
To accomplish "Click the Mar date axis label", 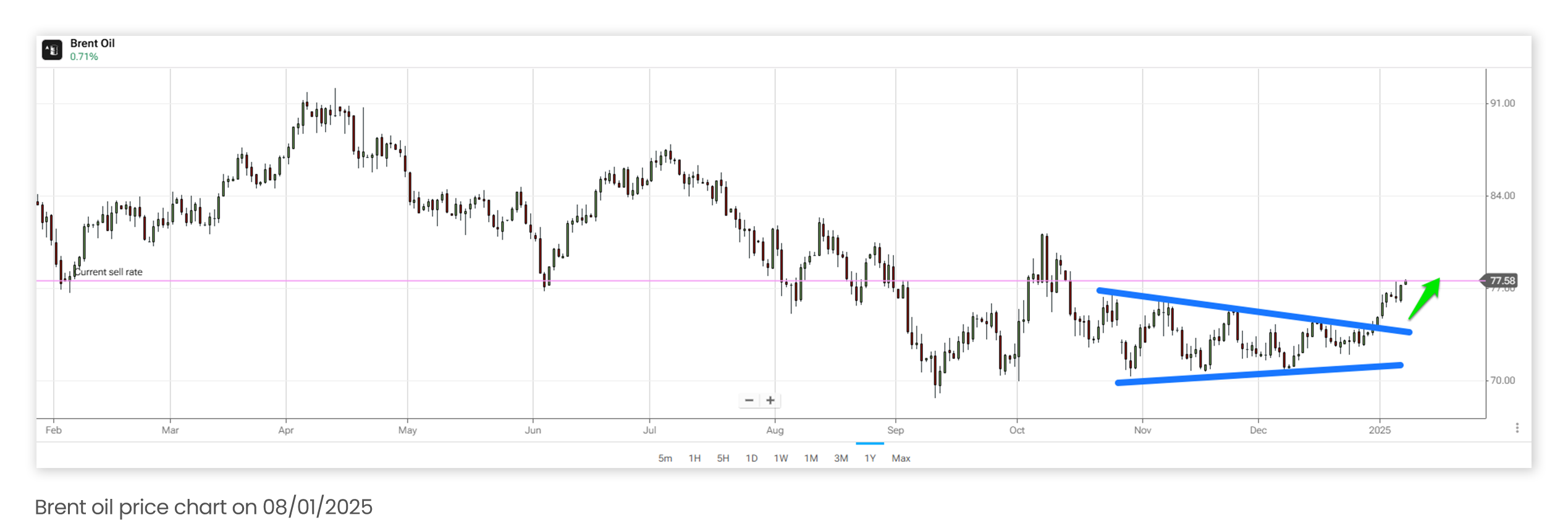I will (170, 430).
